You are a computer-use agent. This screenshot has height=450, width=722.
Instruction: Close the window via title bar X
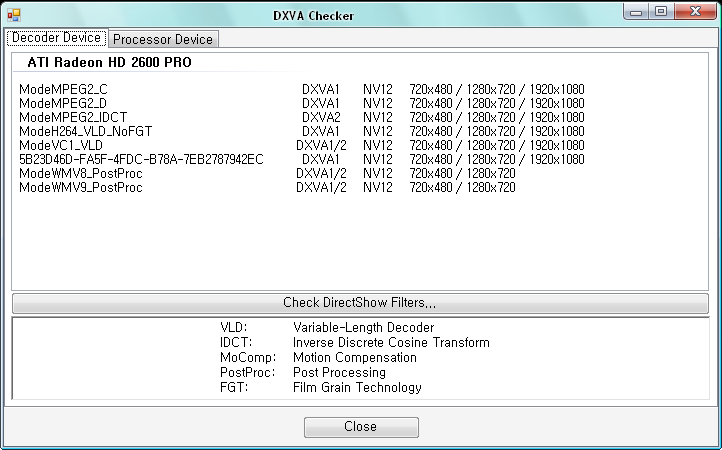(x=695, y=12)
